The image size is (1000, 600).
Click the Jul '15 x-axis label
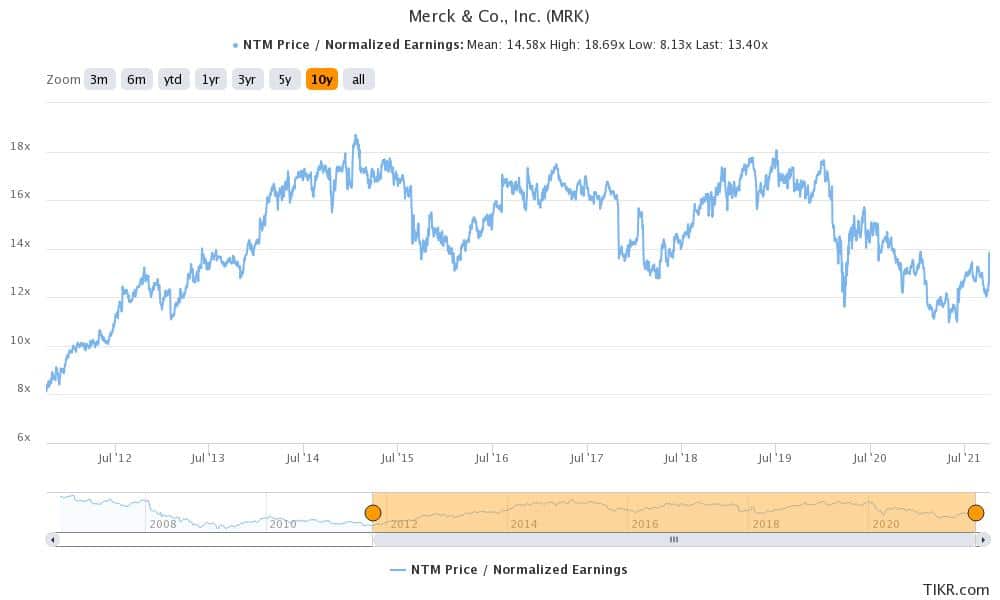[x=397, y=458]
